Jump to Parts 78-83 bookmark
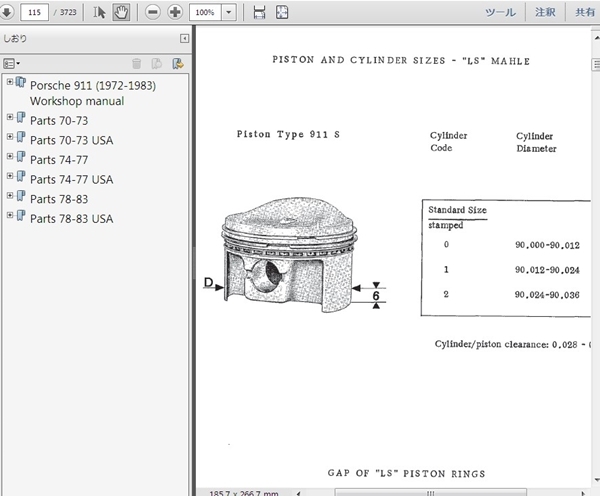The image size is (600, 496). [59, 199]
